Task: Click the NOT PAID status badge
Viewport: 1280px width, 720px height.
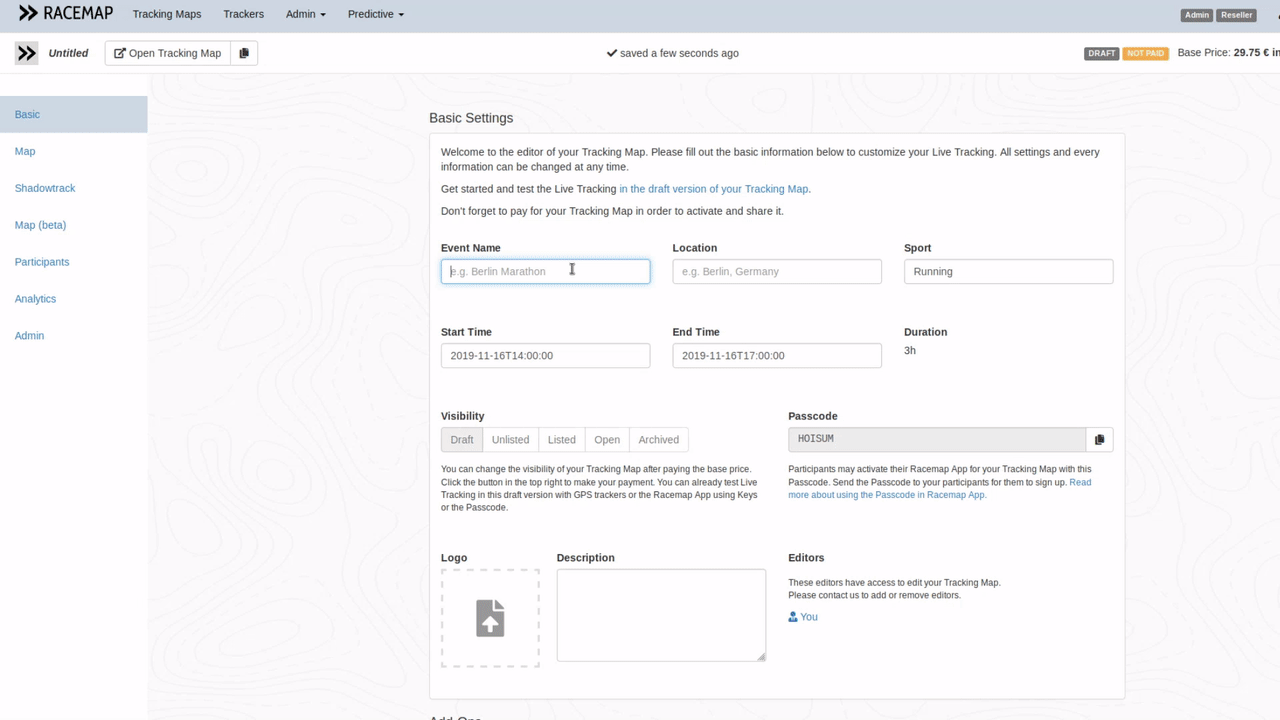Action: click(1145, 53)
